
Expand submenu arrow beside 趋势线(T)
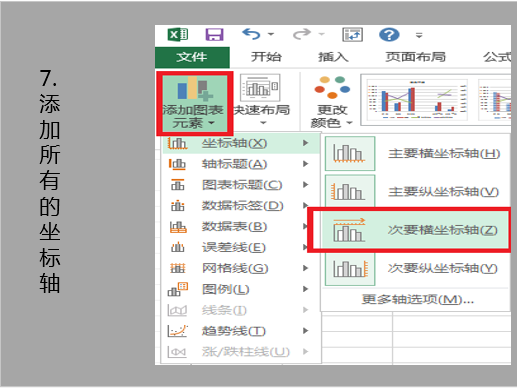(x=305, y=331)
